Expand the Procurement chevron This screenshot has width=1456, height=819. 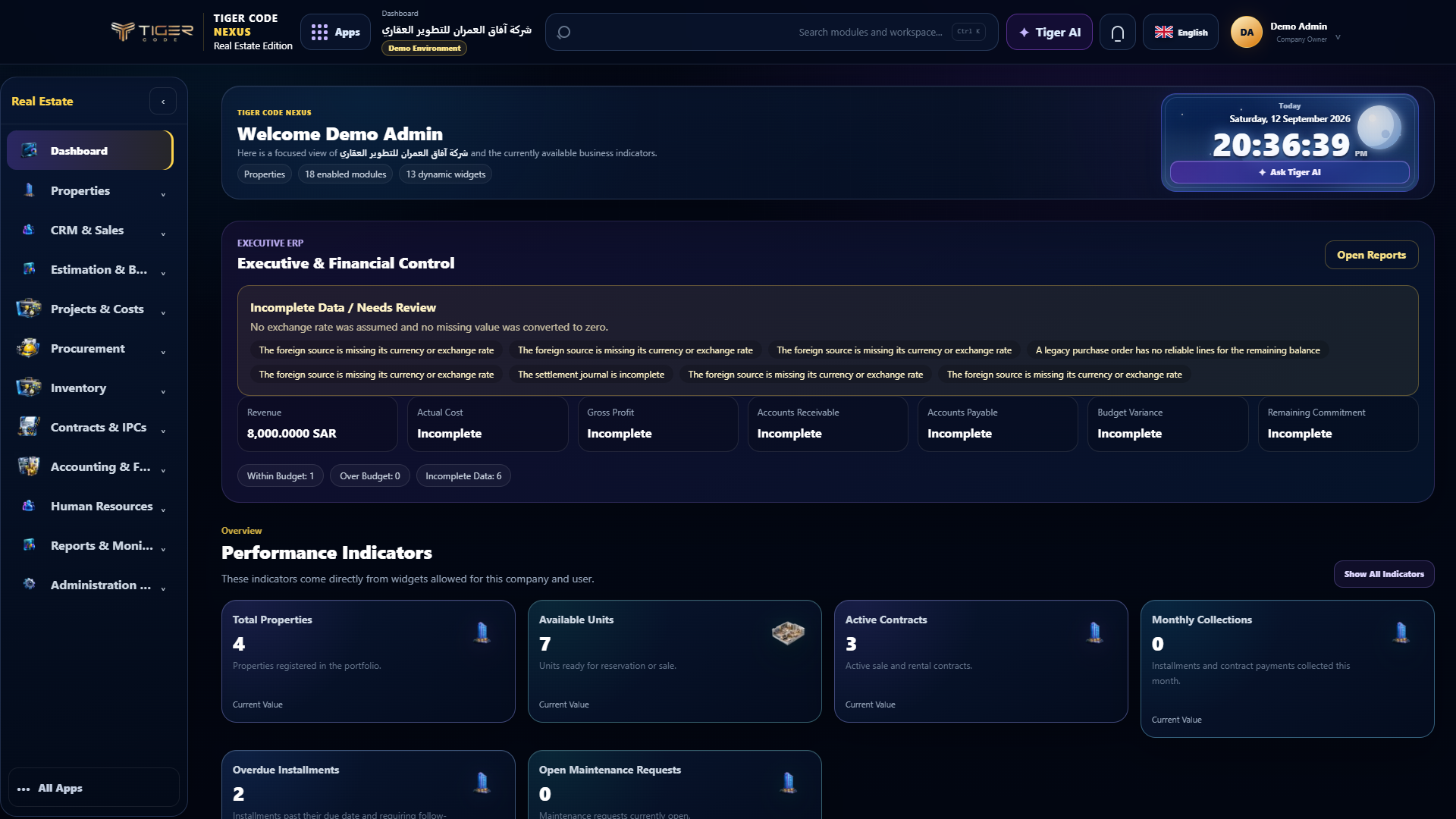coord(163,353)
